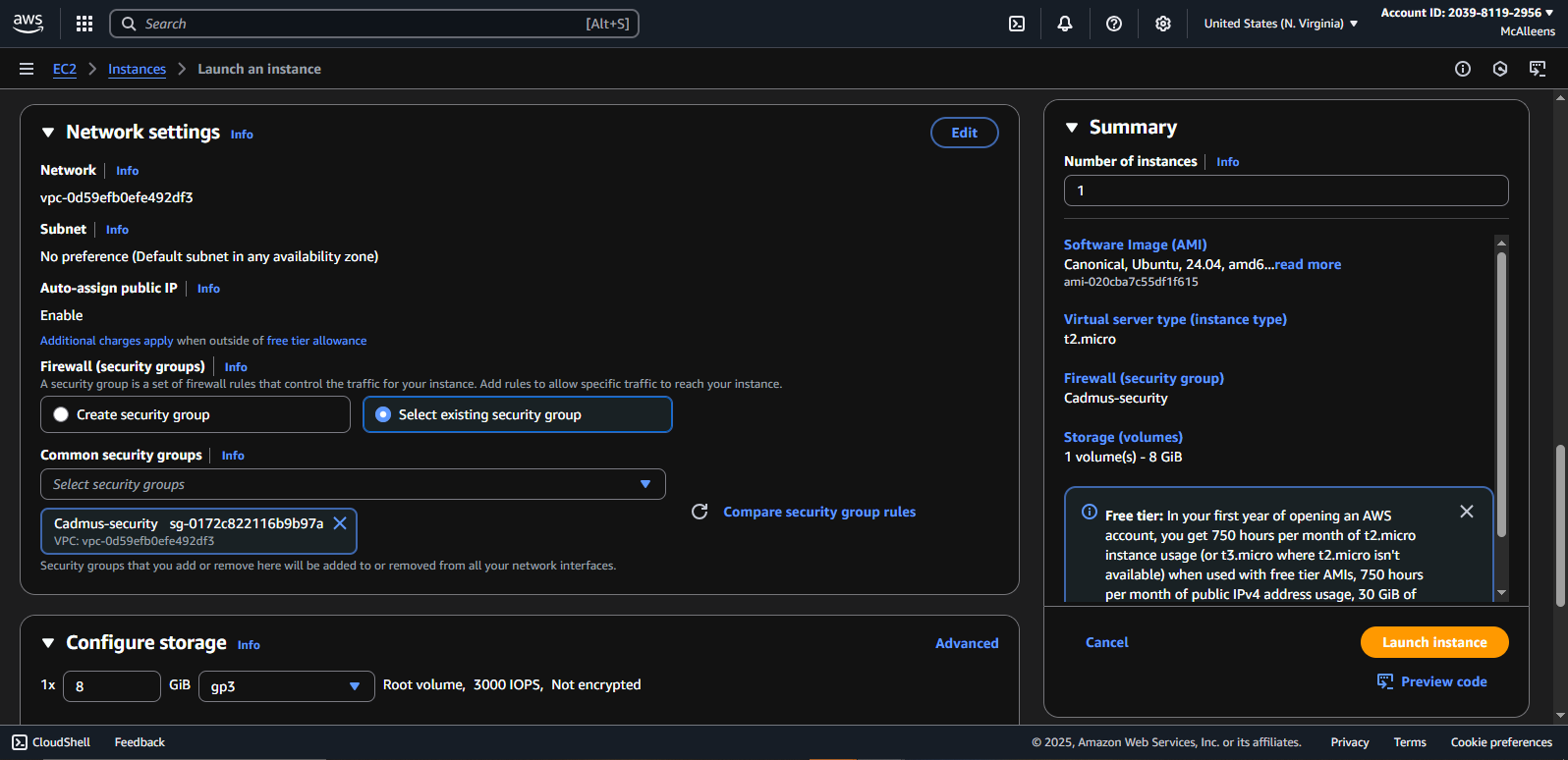Open the info panel icon in the breadcrumb bar

click(x=1463, y=69)
